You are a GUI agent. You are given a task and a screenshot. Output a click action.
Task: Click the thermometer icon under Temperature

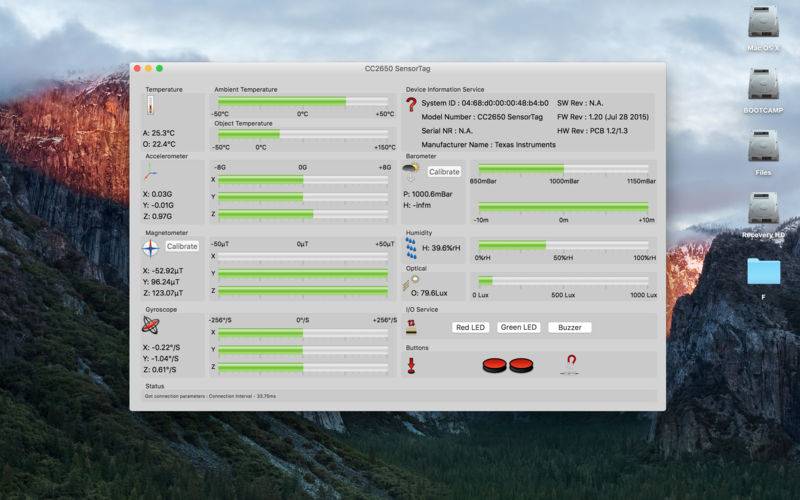(x=150, y=106)
